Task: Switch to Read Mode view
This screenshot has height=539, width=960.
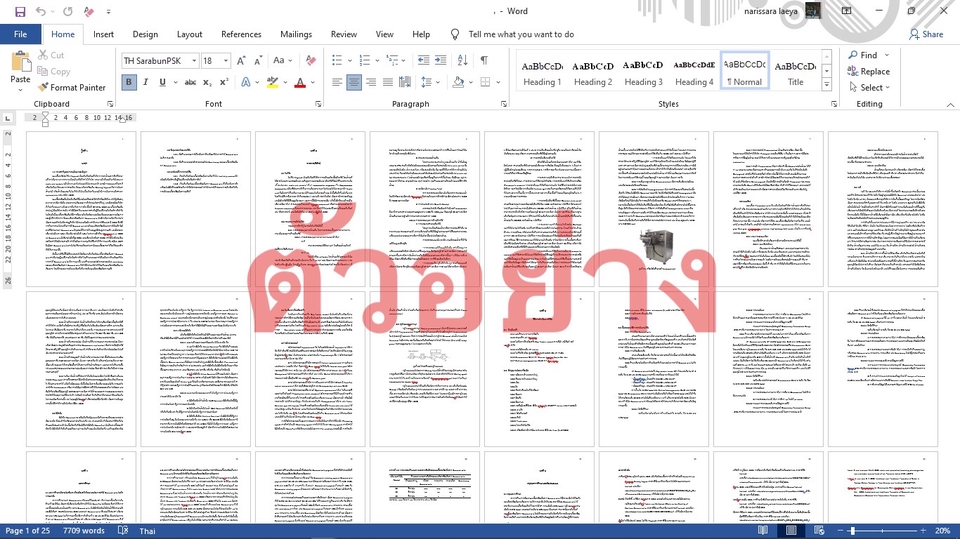Action: coord(763,530)
